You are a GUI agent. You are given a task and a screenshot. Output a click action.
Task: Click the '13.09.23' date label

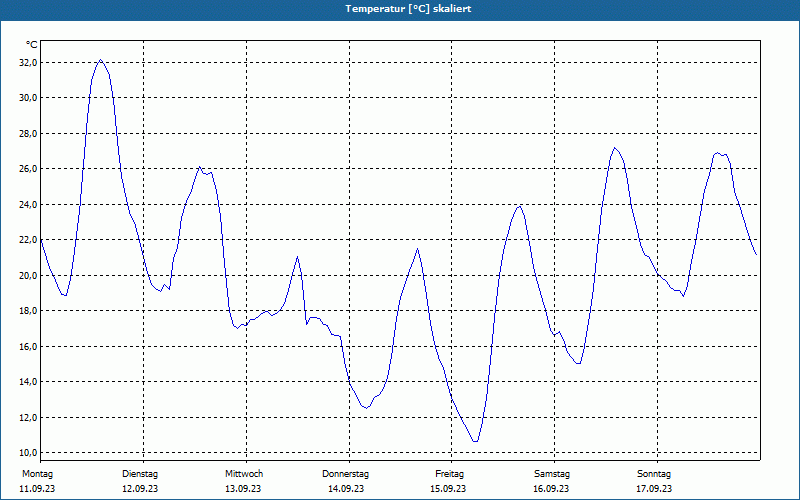[243, 489]
